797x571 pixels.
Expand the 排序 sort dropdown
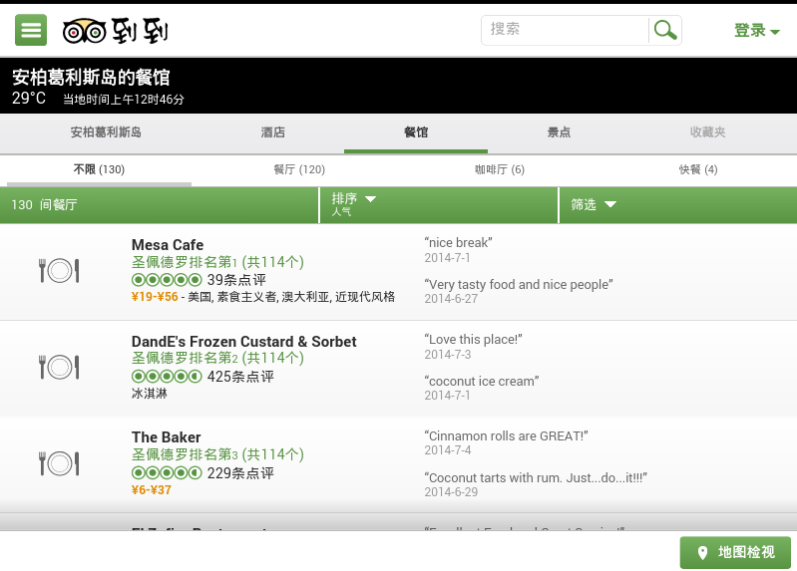(439, 205)
